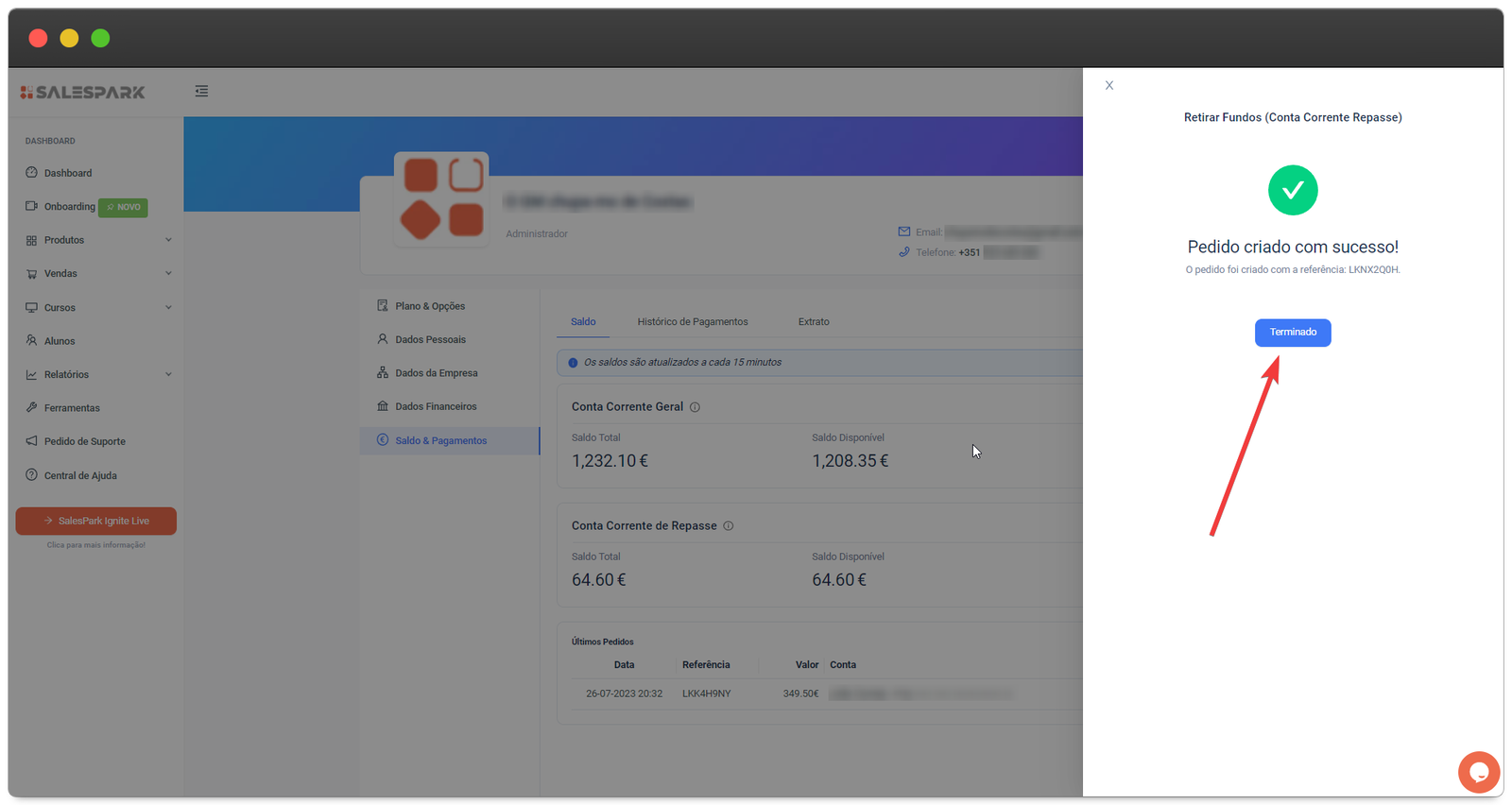Click the date 26-07-2023 20:32
Screen dimensions: 1512x805
(x=624, y=694)
